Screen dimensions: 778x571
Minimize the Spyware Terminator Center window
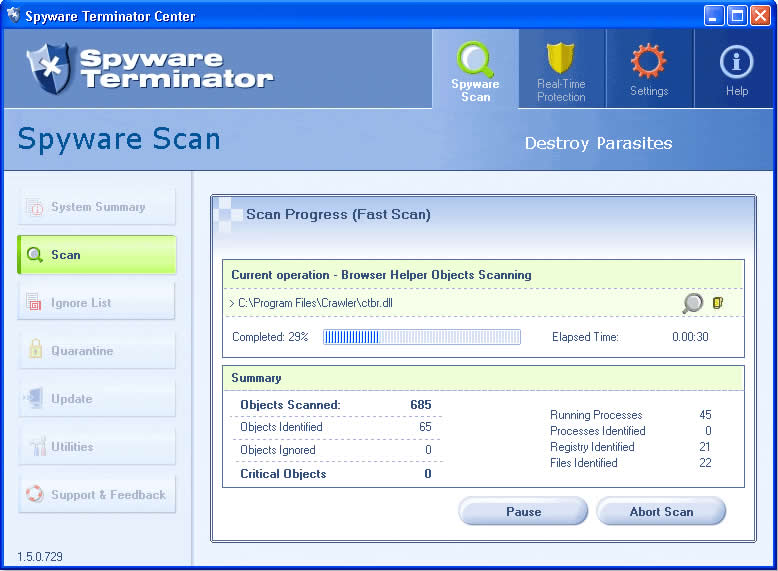click(x=714, y=16)
